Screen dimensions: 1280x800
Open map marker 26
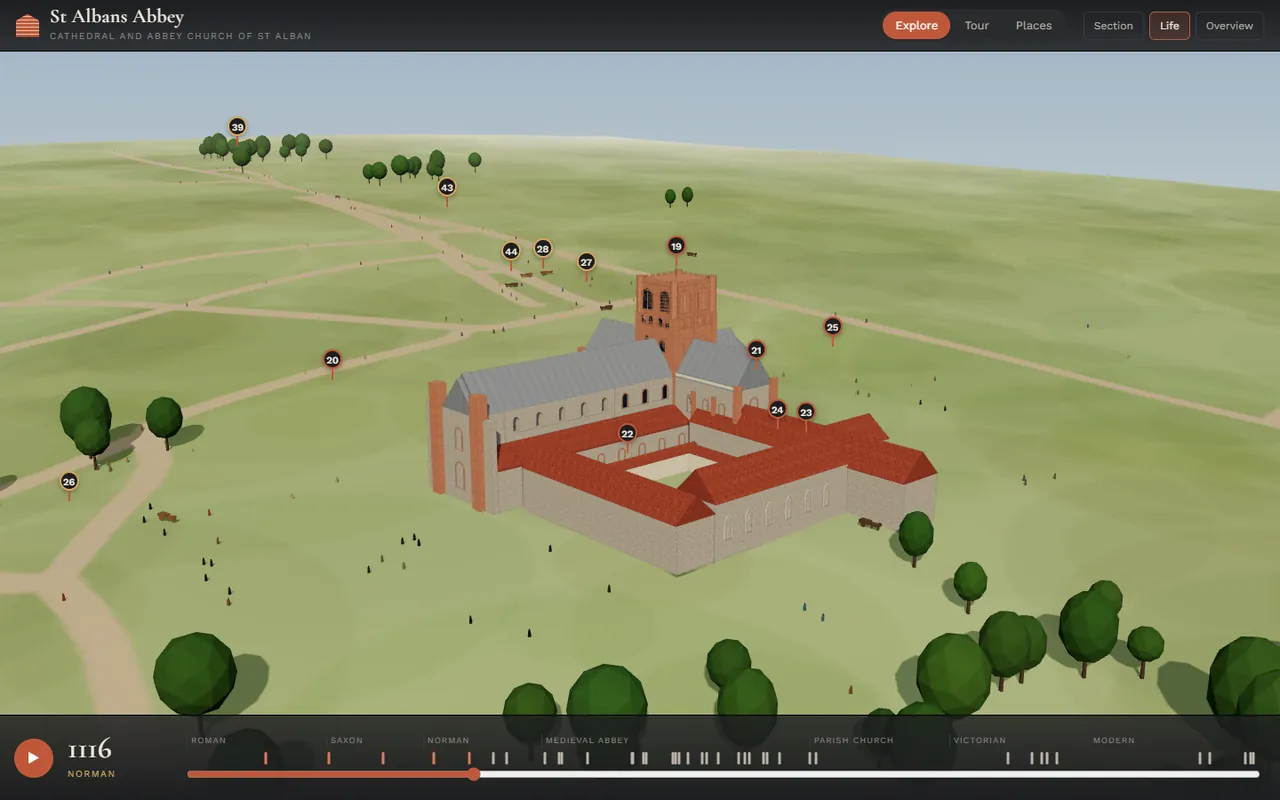click(x=69, y=482)
